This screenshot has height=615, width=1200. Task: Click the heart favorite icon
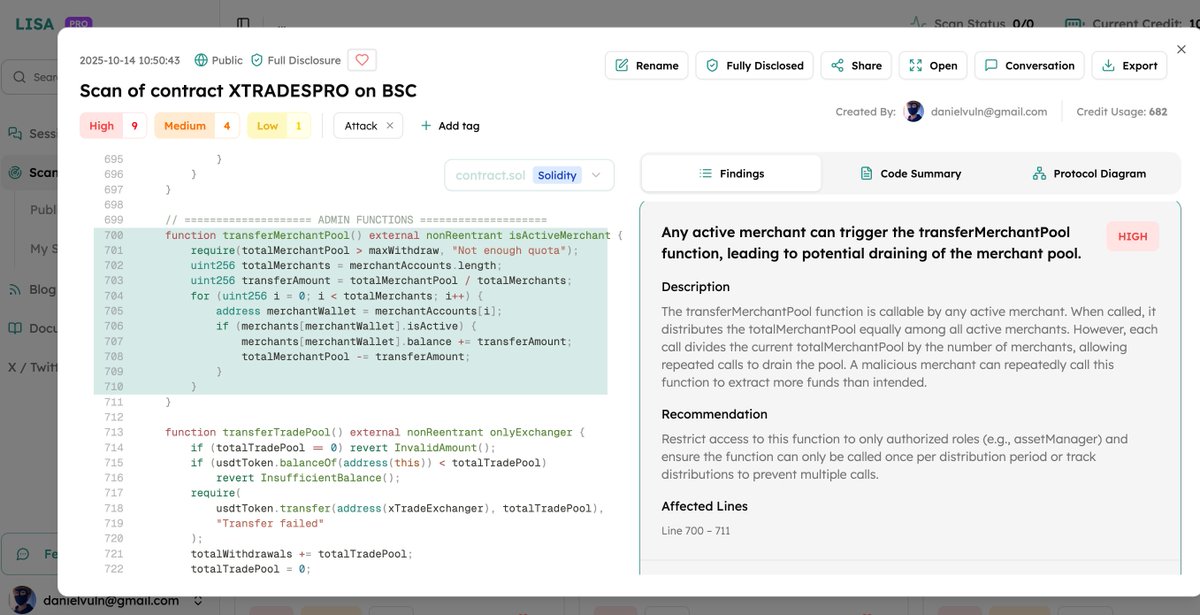click(x=362, y=60)
